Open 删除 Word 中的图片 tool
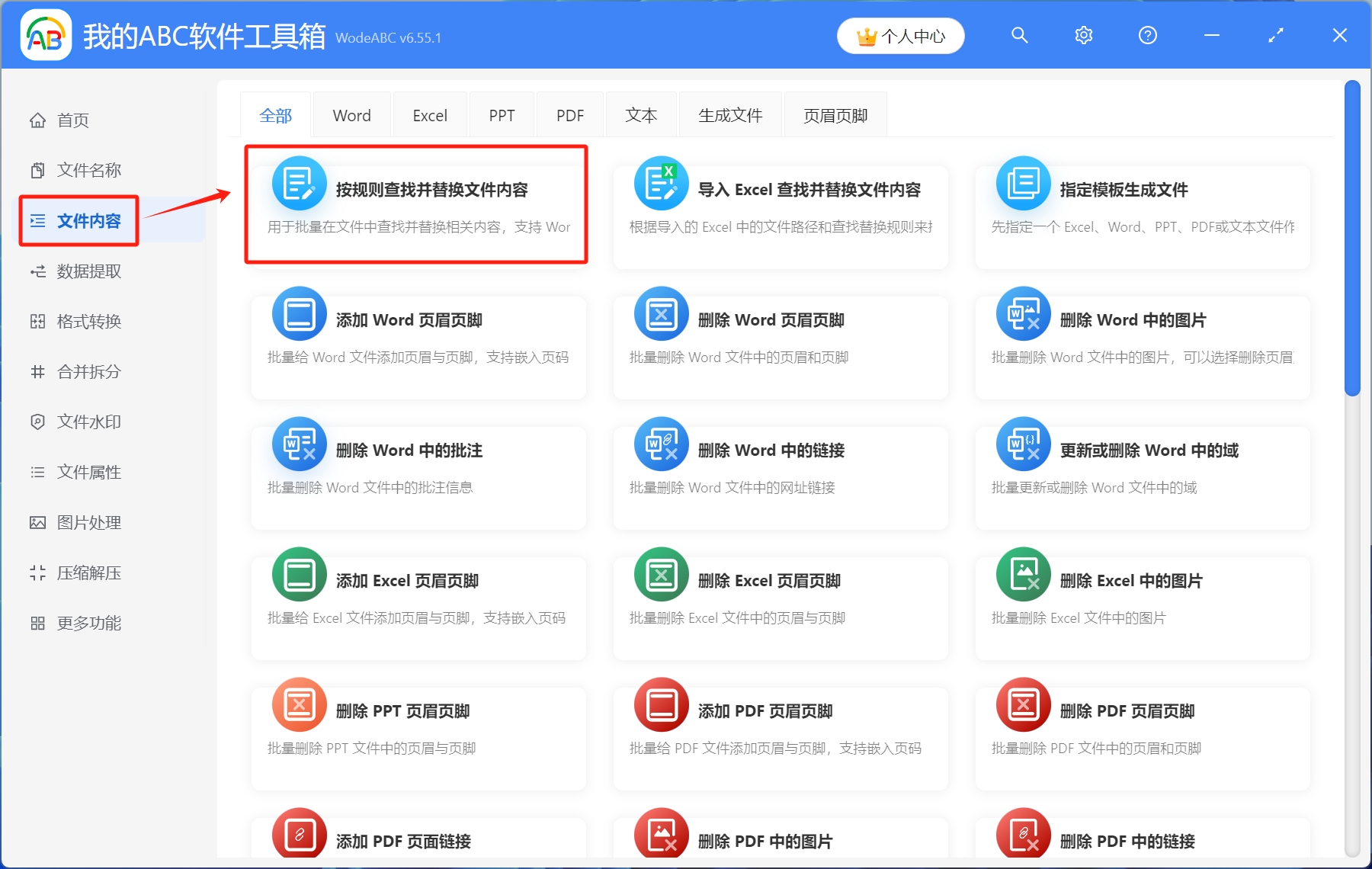Screen dimensions: 1372x869 1140,347
